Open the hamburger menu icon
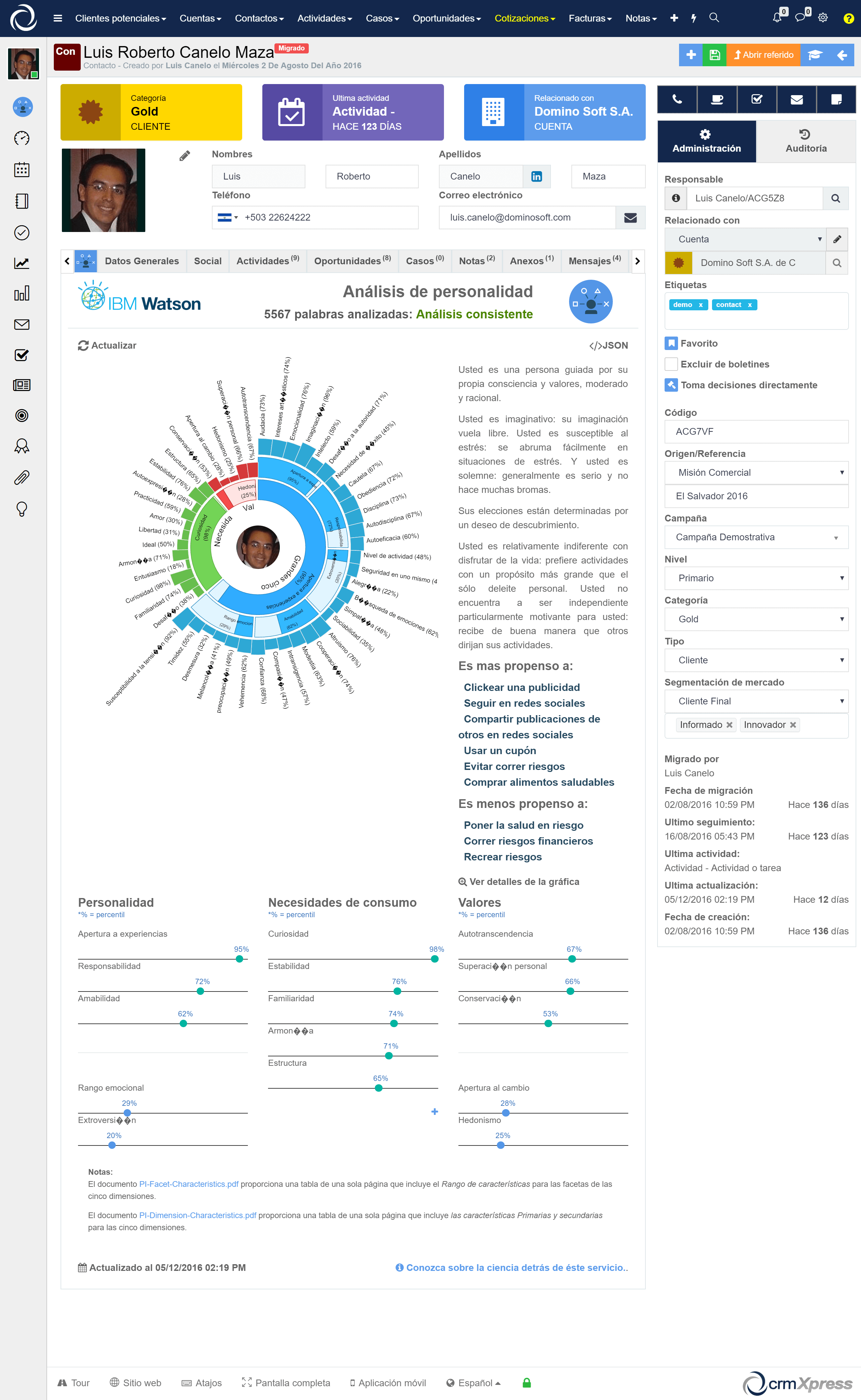The image size is (861, 1400). pos(58,18)
